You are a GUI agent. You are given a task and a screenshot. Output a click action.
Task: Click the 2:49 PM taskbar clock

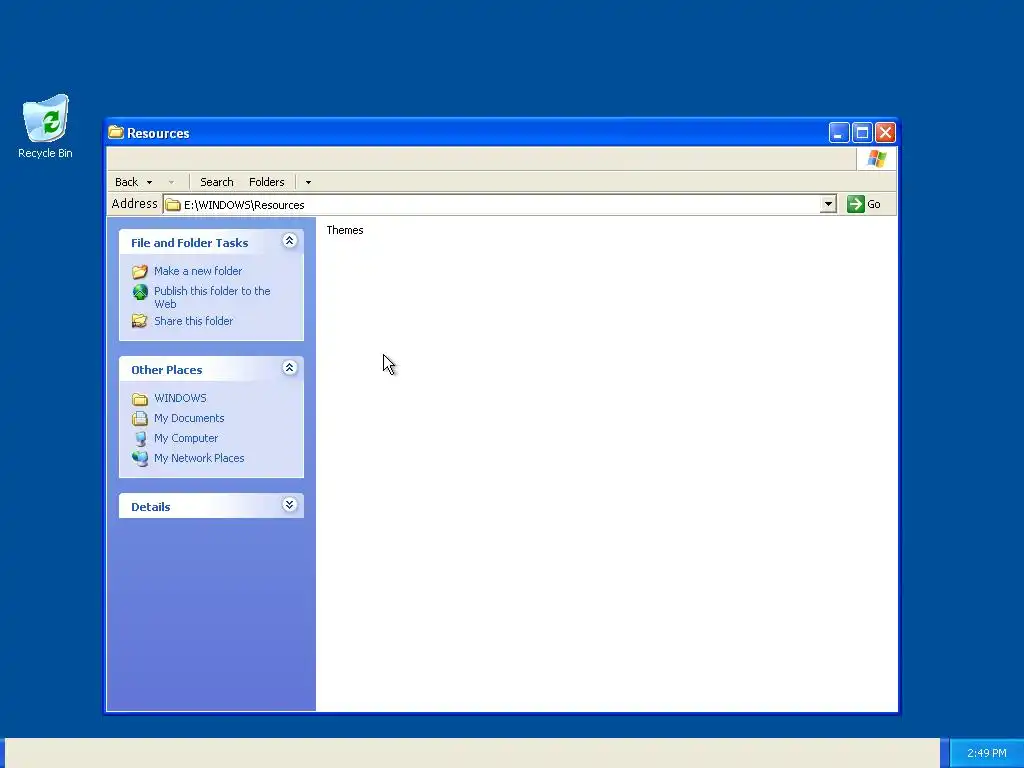(986, 753)
